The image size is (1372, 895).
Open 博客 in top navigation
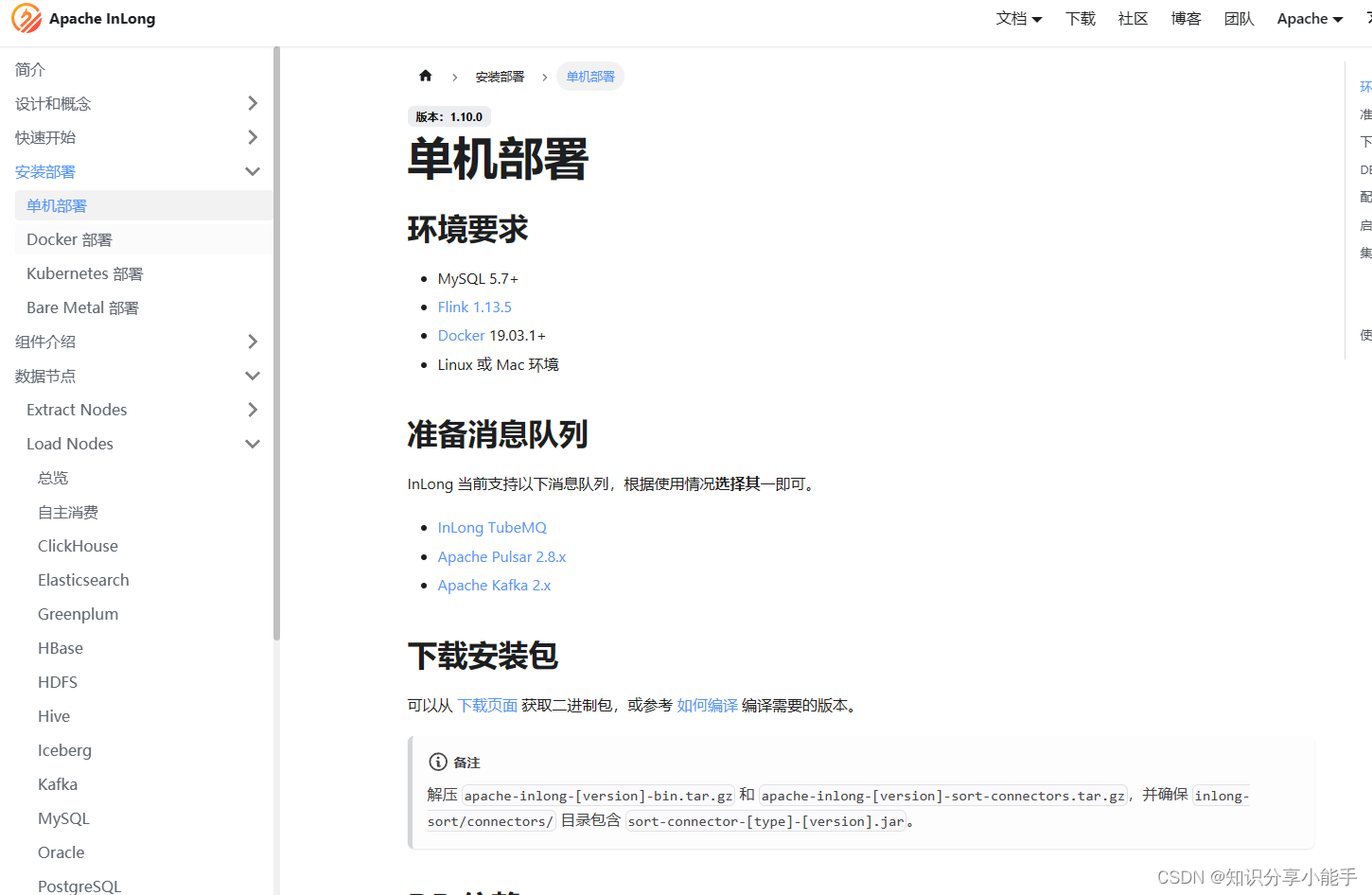pos(1186,19)
